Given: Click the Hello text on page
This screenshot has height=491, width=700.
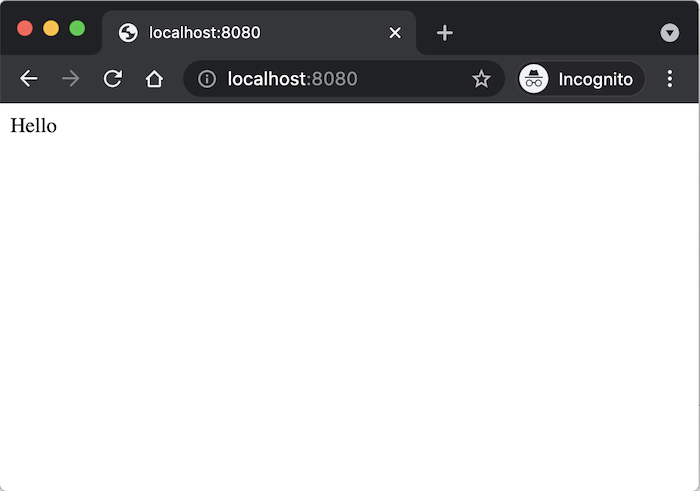Looking at the screenshot, I should [33, 125].
